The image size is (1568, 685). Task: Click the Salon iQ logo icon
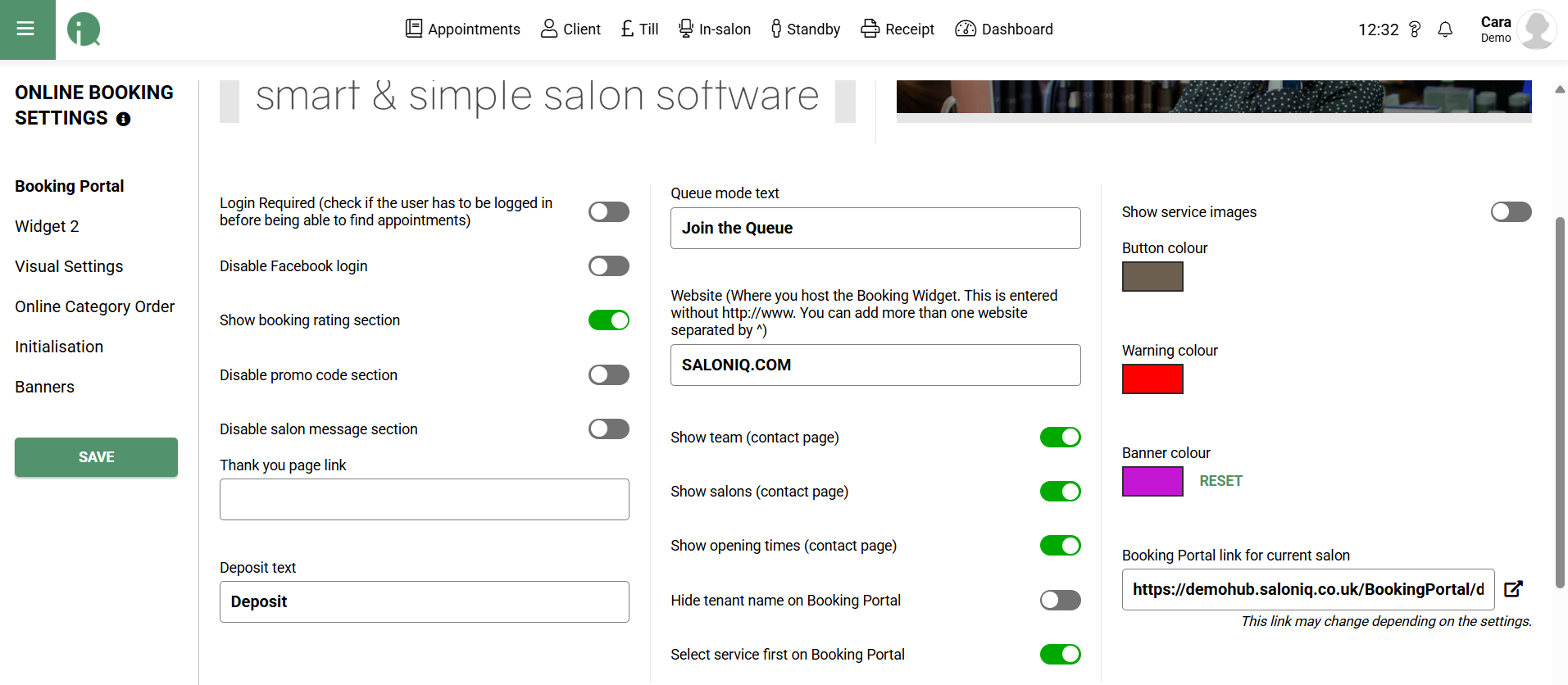pos(84,29)
